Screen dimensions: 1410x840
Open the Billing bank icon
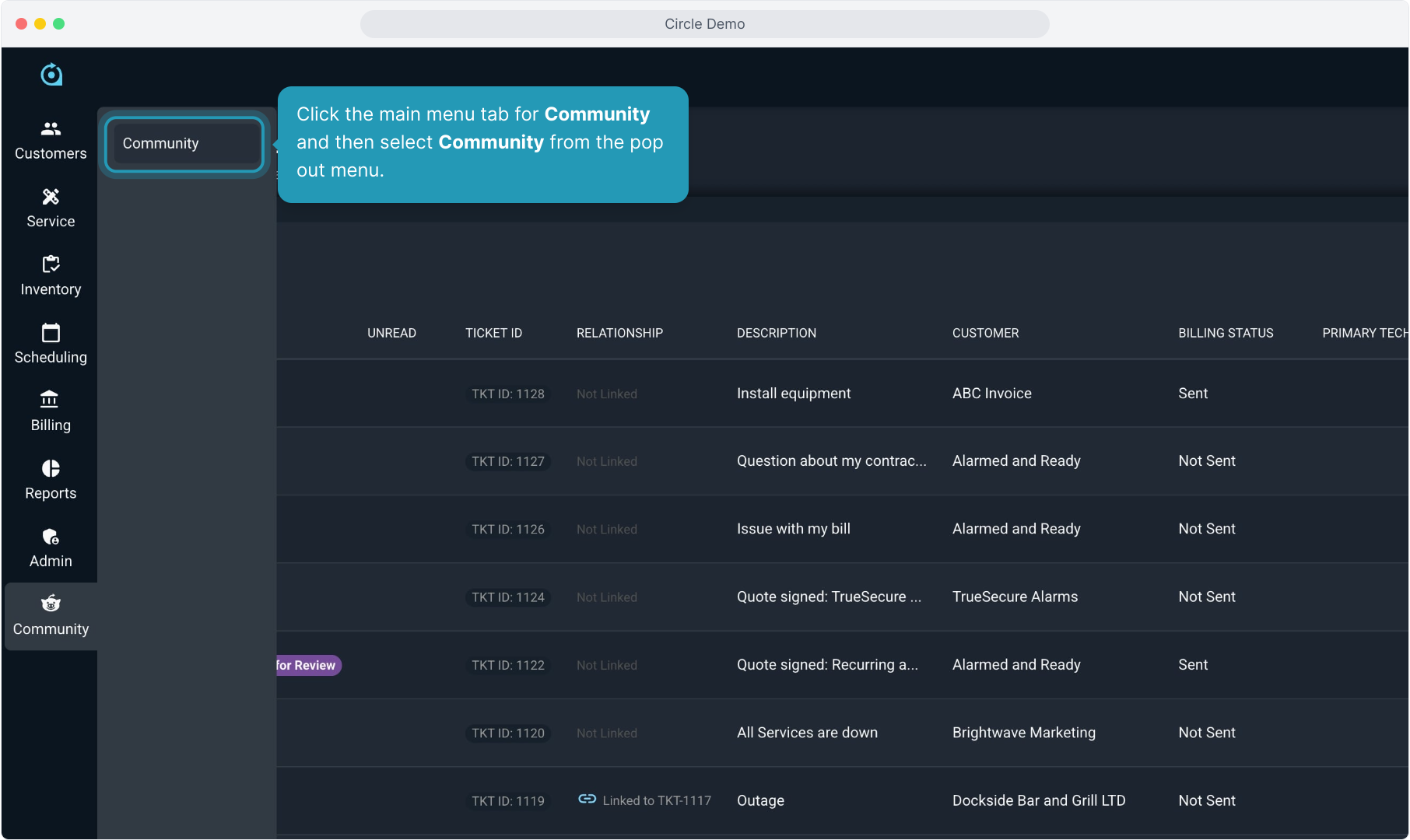tap(51, 400)
